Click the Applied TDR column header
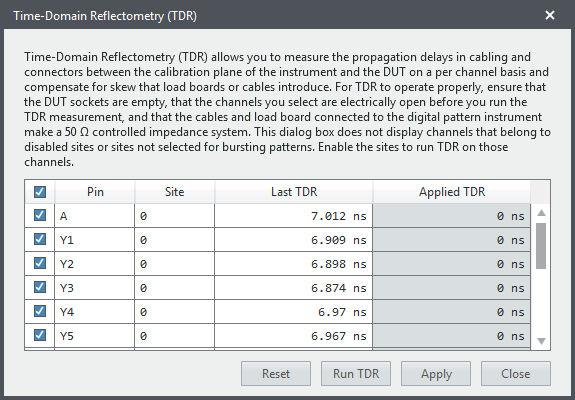575x400 pixels. pos(452,192)
